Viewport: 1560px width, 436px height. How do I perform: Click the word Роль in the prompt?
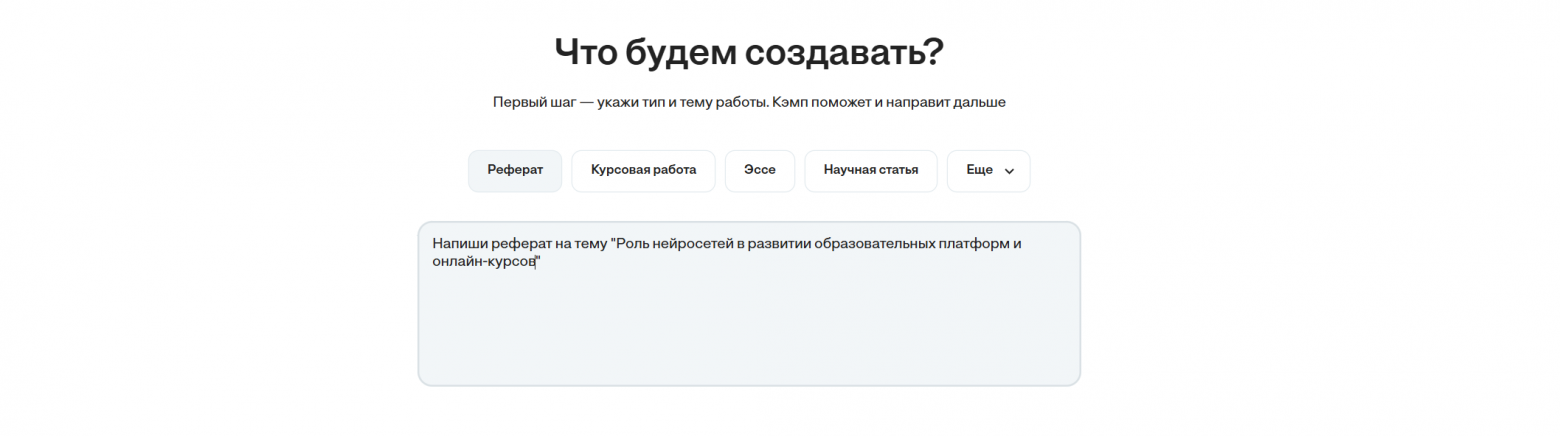[632, 243]
